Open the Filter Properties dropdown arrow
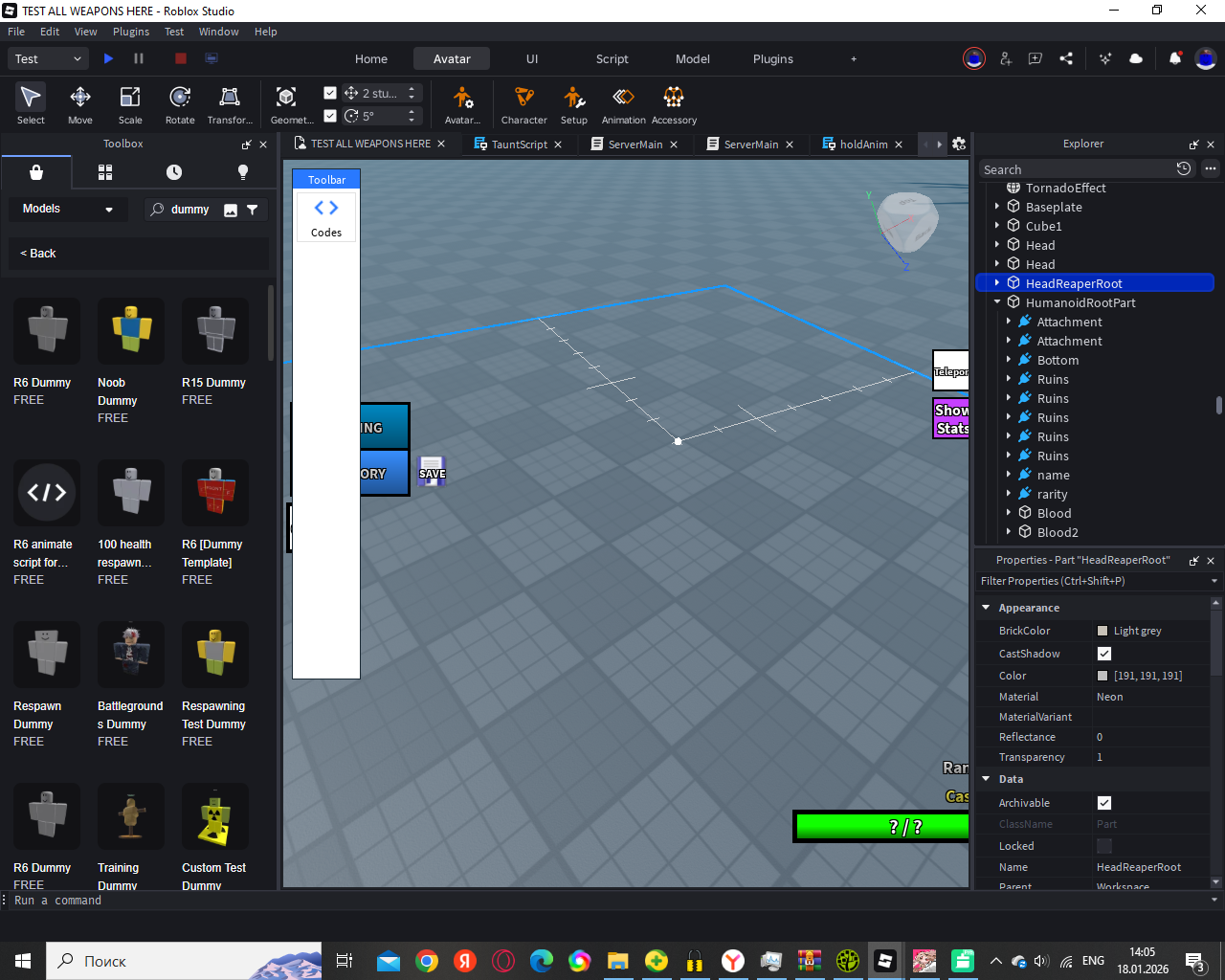The image size is (1225, 980). pyautogui.click(x=1214, y=581)
